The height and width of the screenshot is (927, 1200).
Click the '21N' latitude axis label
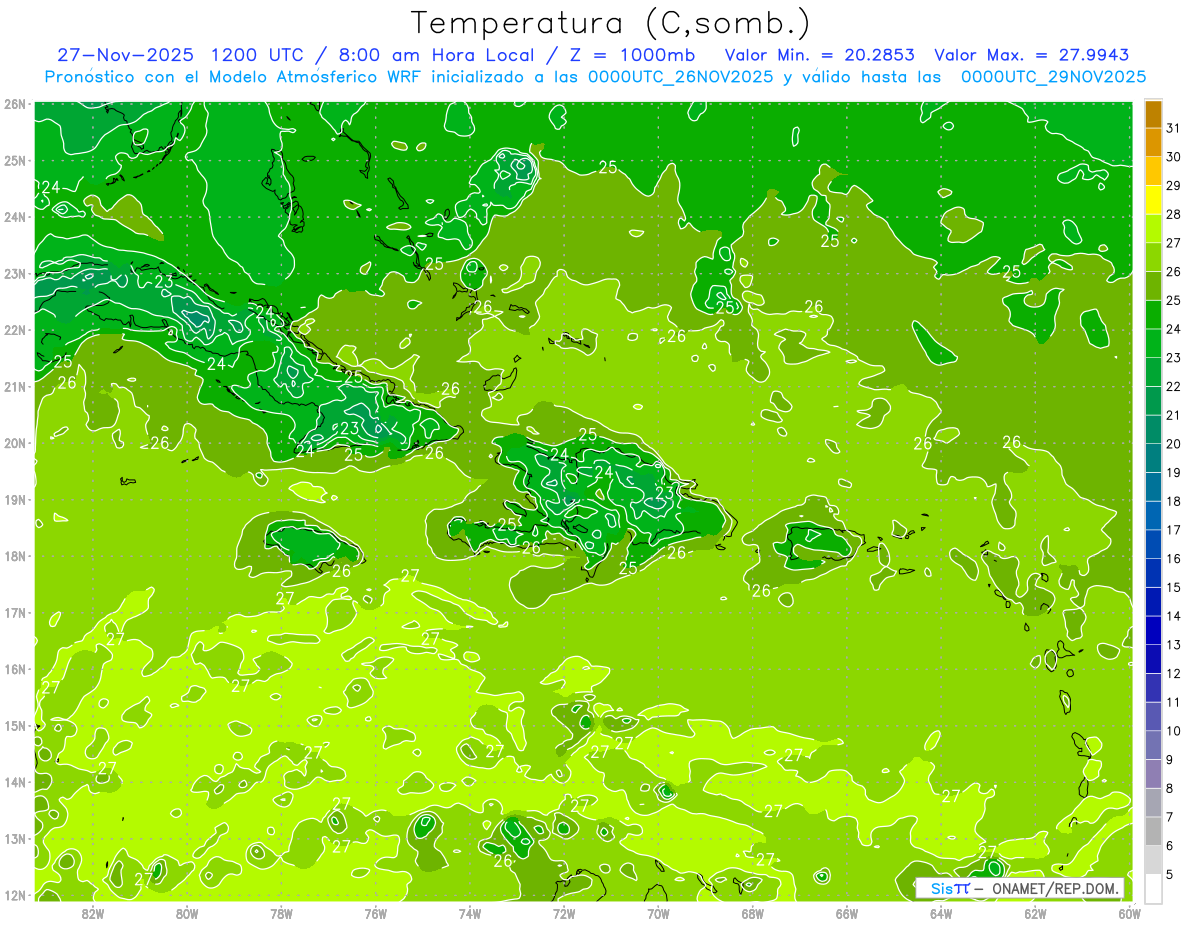[x=15, y=386]
